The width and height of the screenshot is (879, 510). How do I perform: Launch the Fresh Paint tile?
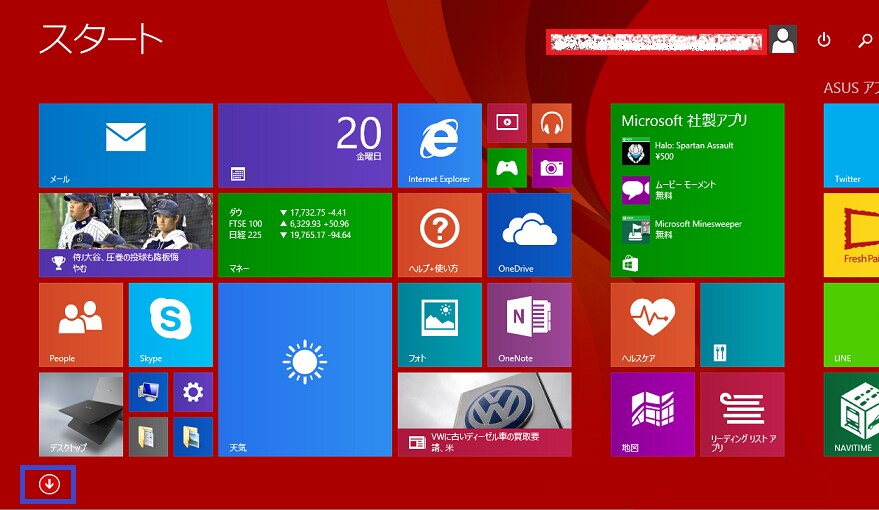tap(852, 235)
